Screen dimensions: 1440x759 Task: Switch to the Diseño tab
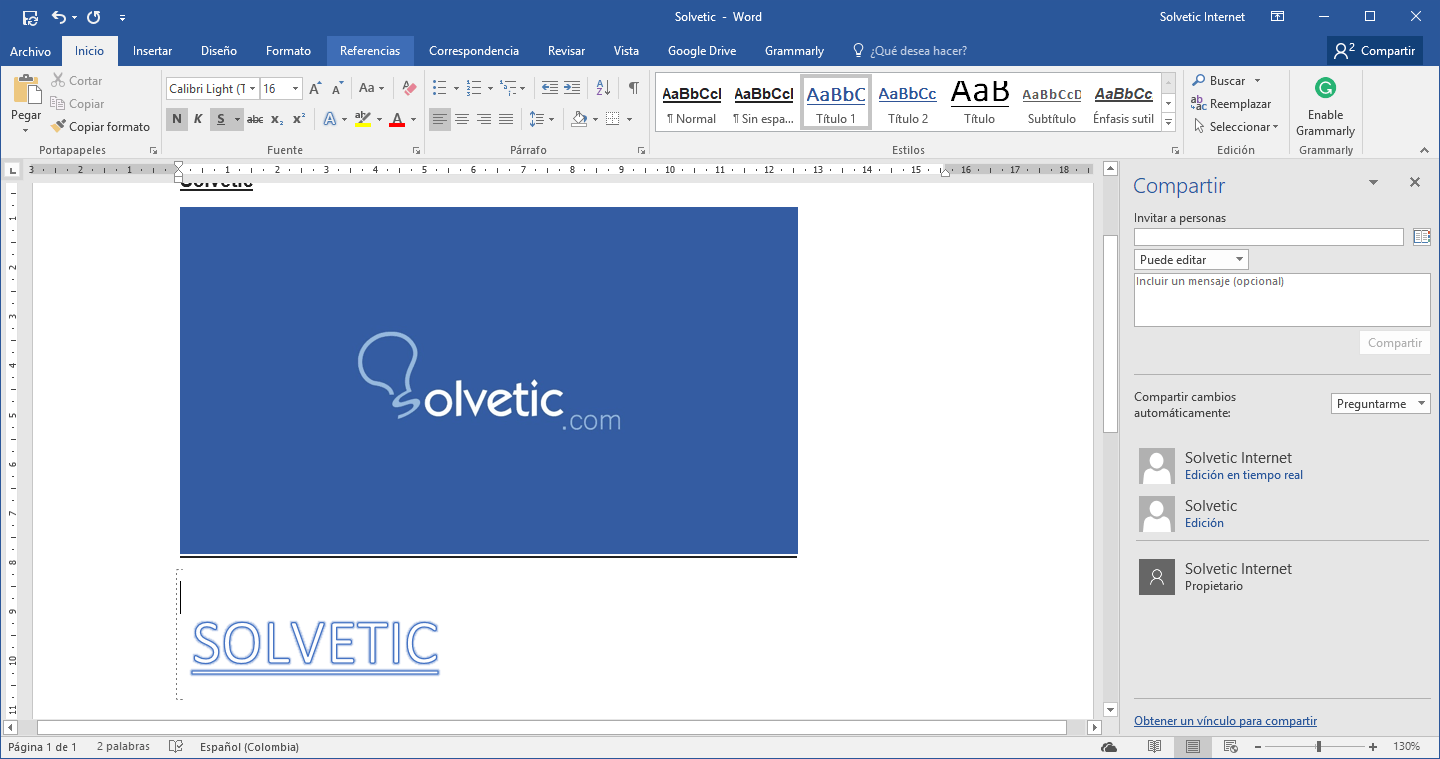pos(218,51)
